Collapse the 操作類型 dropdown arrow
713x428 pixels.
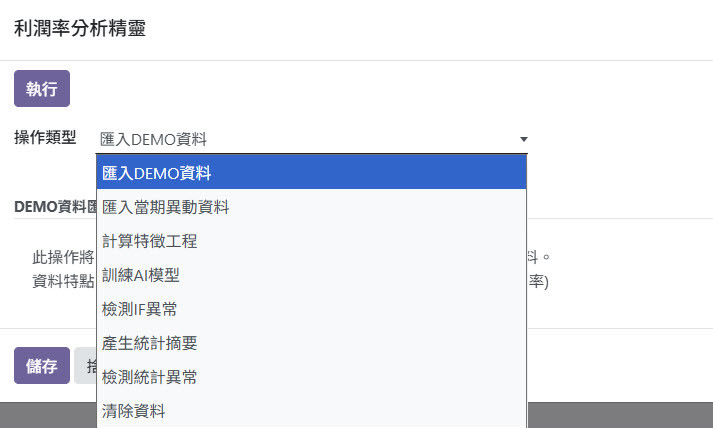click(x=524, y=139)
